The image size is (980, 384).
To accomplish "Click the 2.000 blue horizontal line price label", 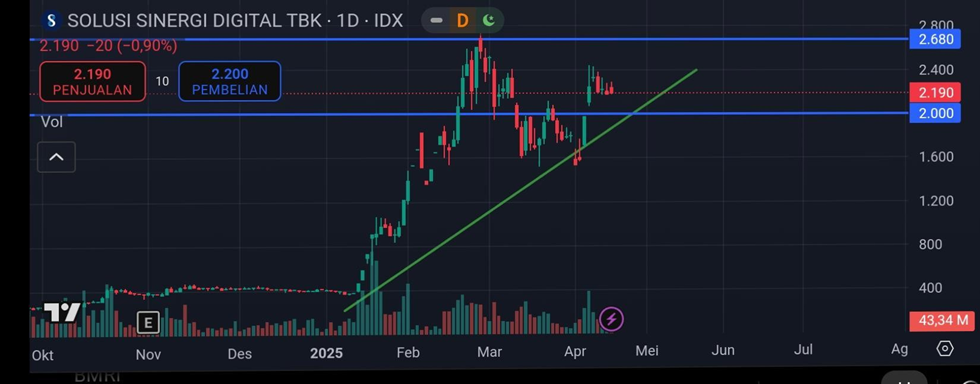I will point(935,113).
